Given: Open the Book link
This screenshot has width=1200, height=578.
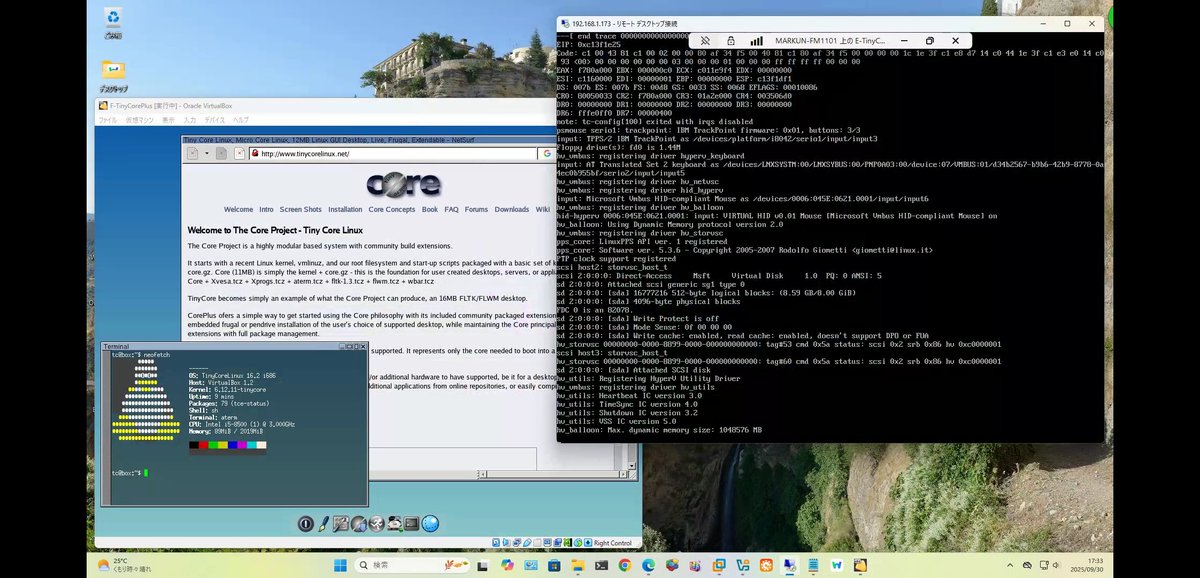Looking at the screenshot, I should pos(430,209).
